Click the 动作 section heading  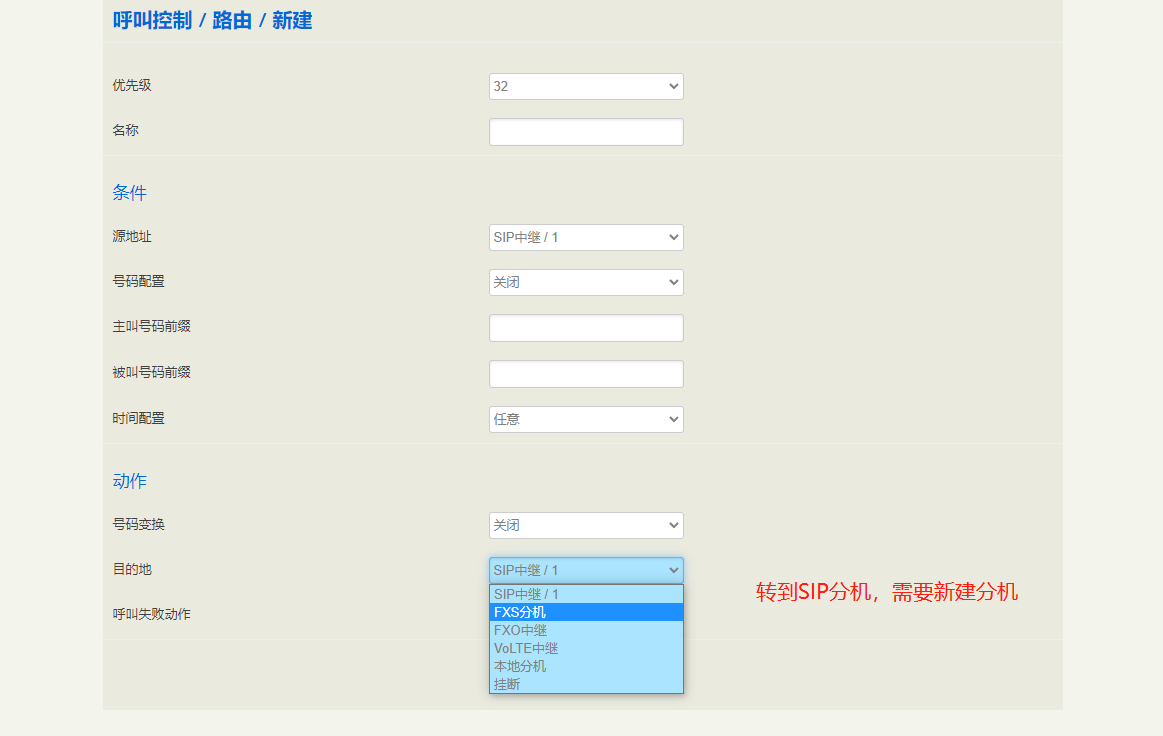pos(130,481)
